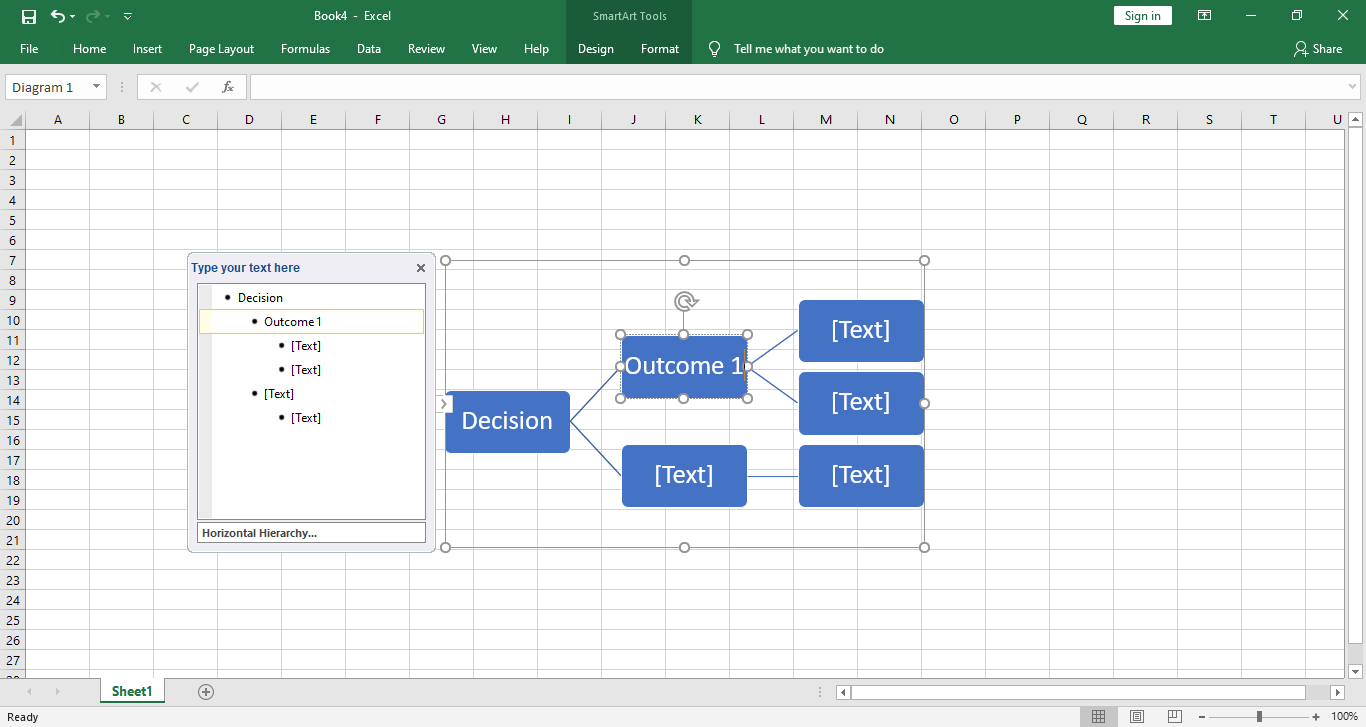Switch to Page Layout view icon
The width and height of the screenshot is (1366, 727).
(1136, 716)
